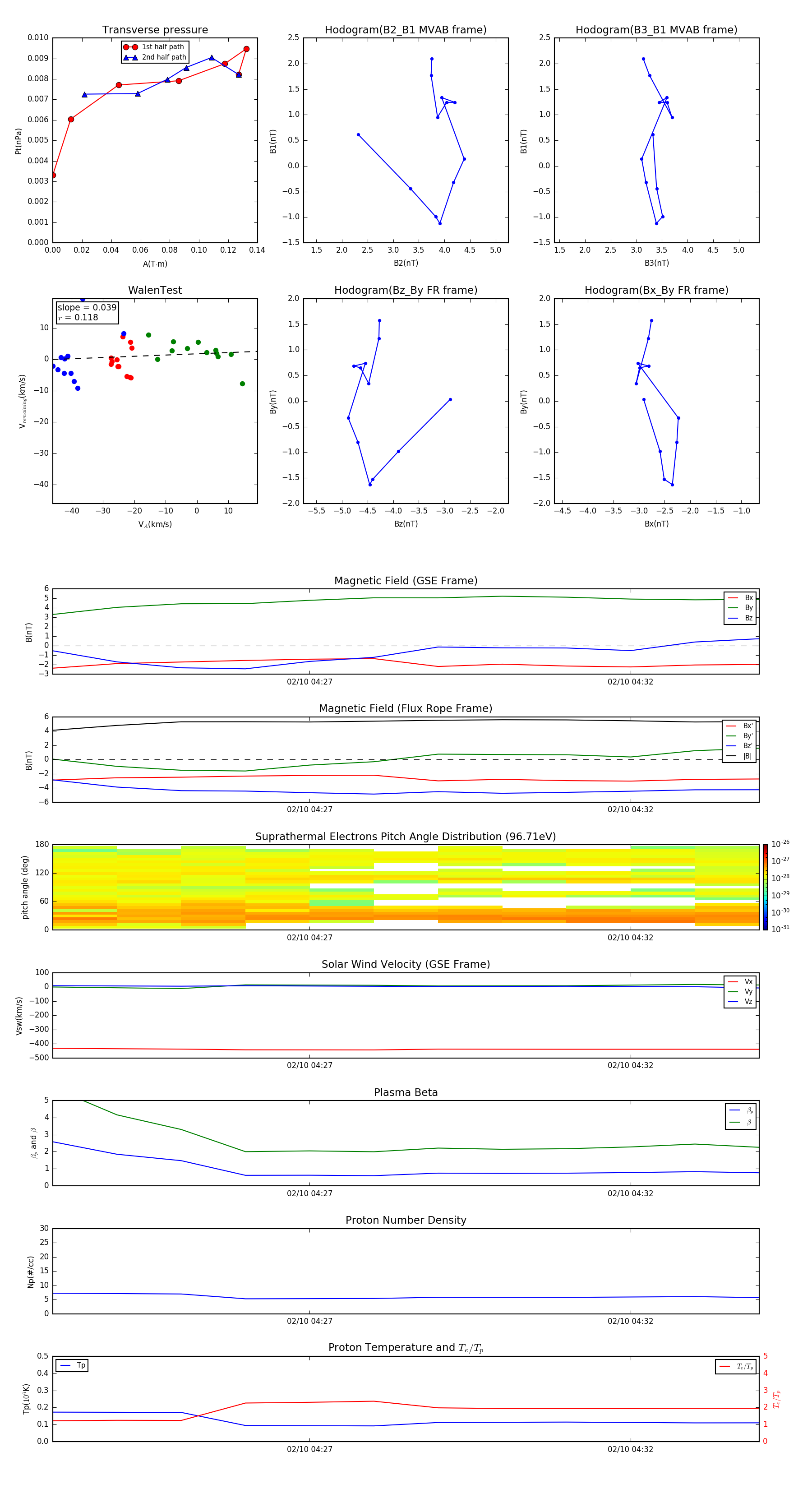Click the |B| legend entry in Flux Rope plot
This screenshot has width=812, height=1489.
(739, 757)
